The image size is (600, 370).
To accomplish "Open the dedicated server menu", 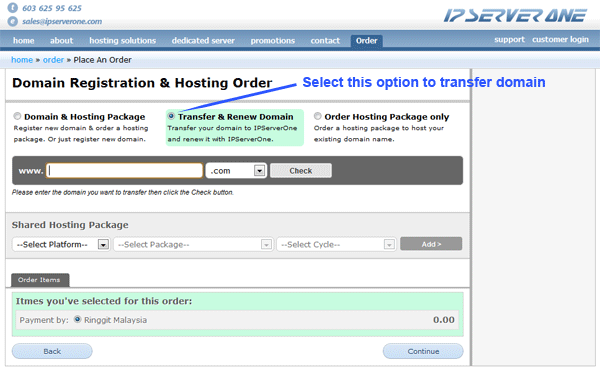I will pos(203,41).
